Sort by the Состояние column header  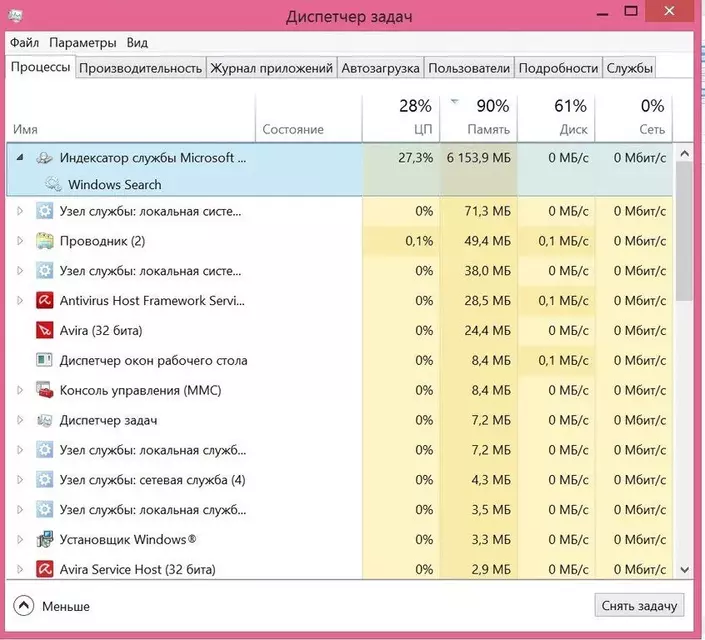pyautogui.click(x=308, y=118)
